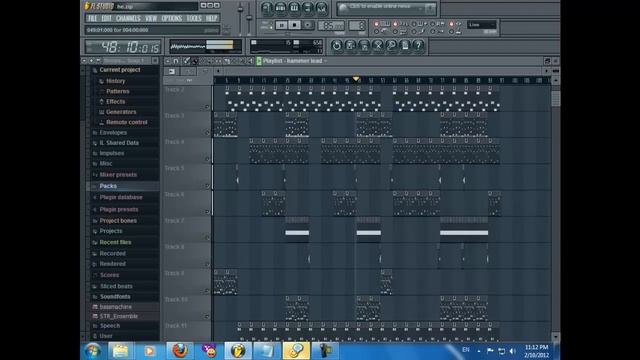The image size is (640, 360).
Task: Click the Save project shortcut icon
Action: (x=350, y=45)
